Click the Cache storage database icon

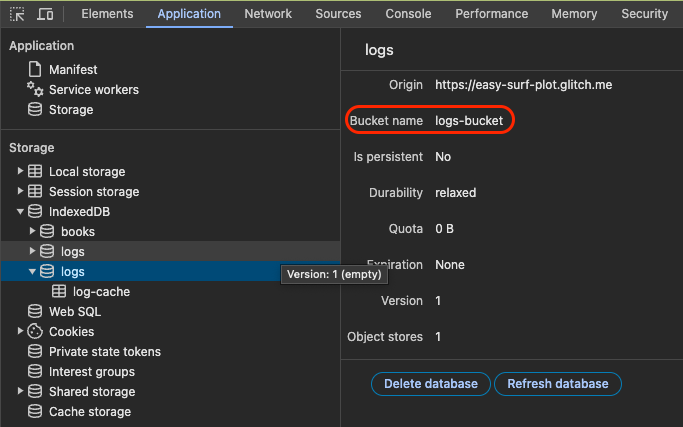35,412
